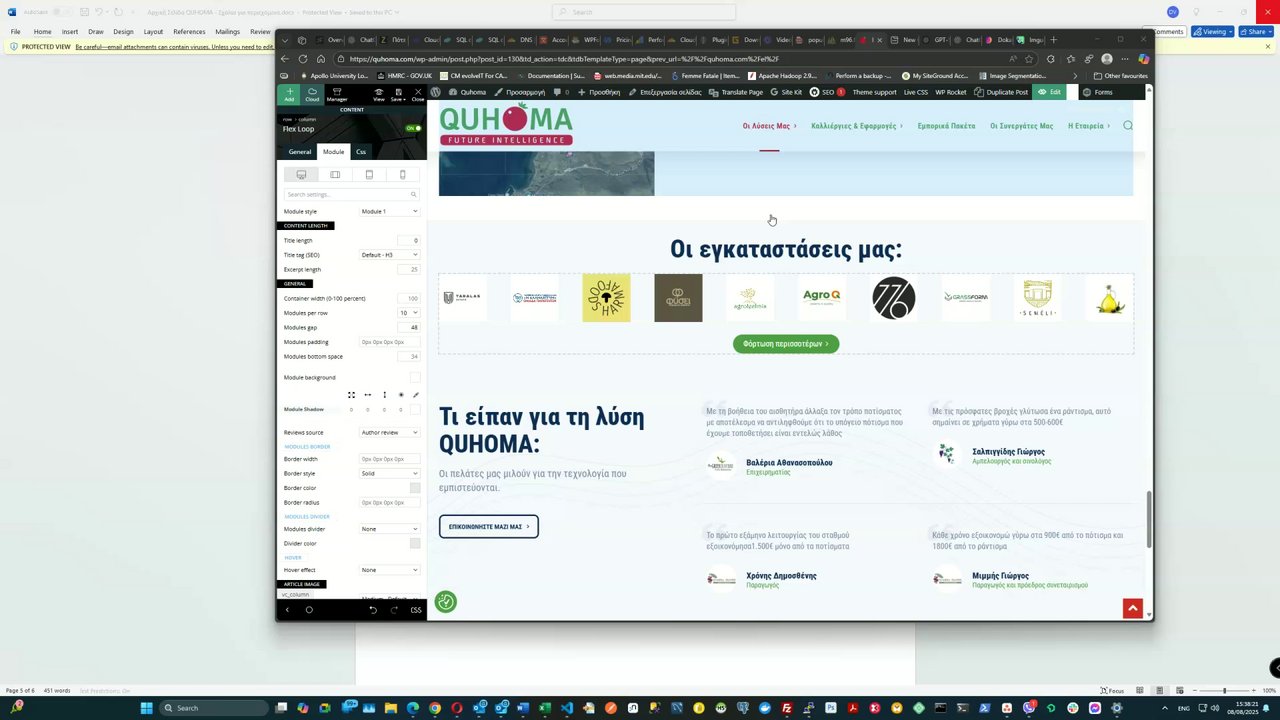Close the composer side panel
1280x720 pixels.
(418, 94)
